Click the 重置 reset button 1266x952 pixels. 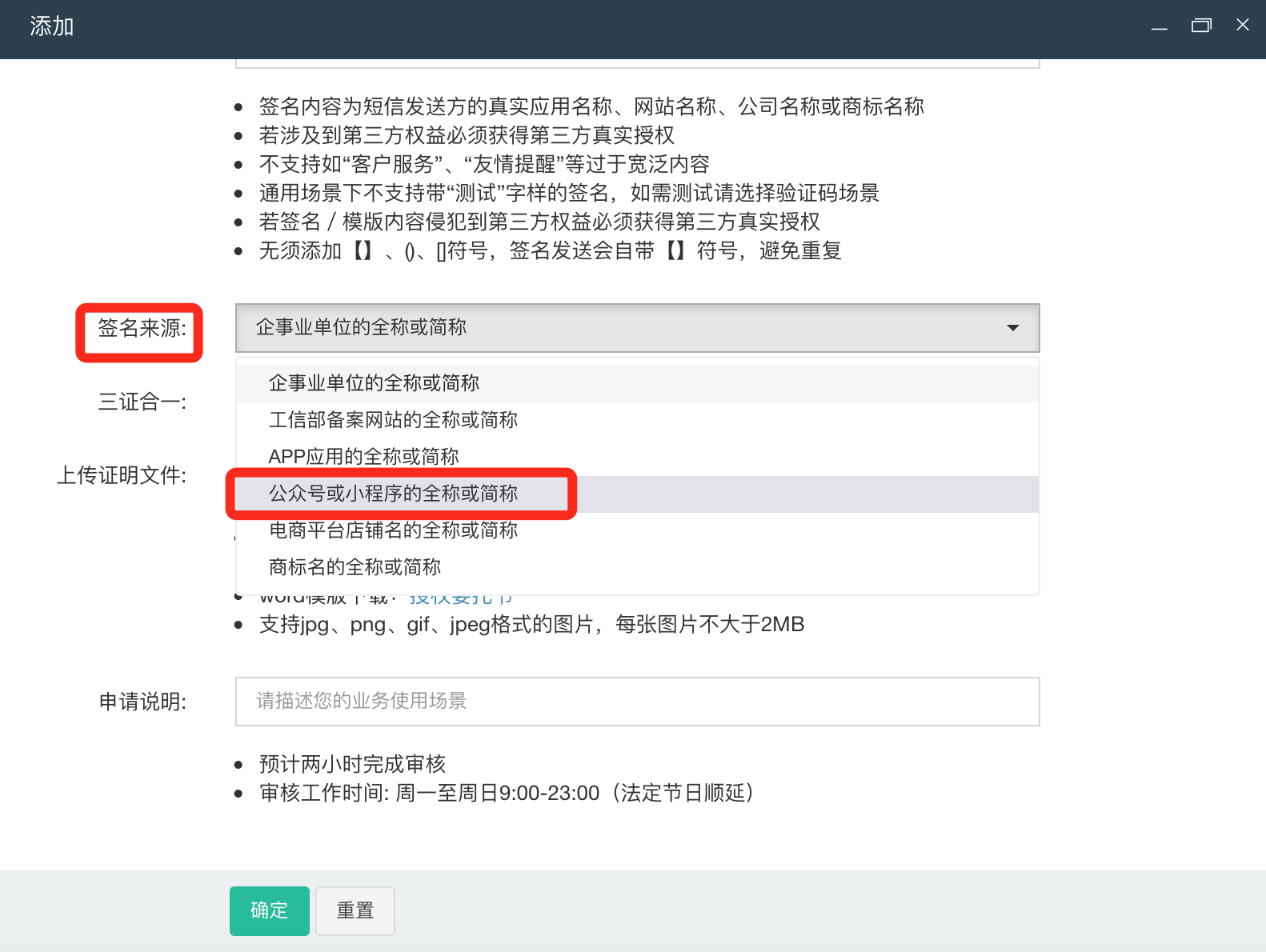point(355,910)
